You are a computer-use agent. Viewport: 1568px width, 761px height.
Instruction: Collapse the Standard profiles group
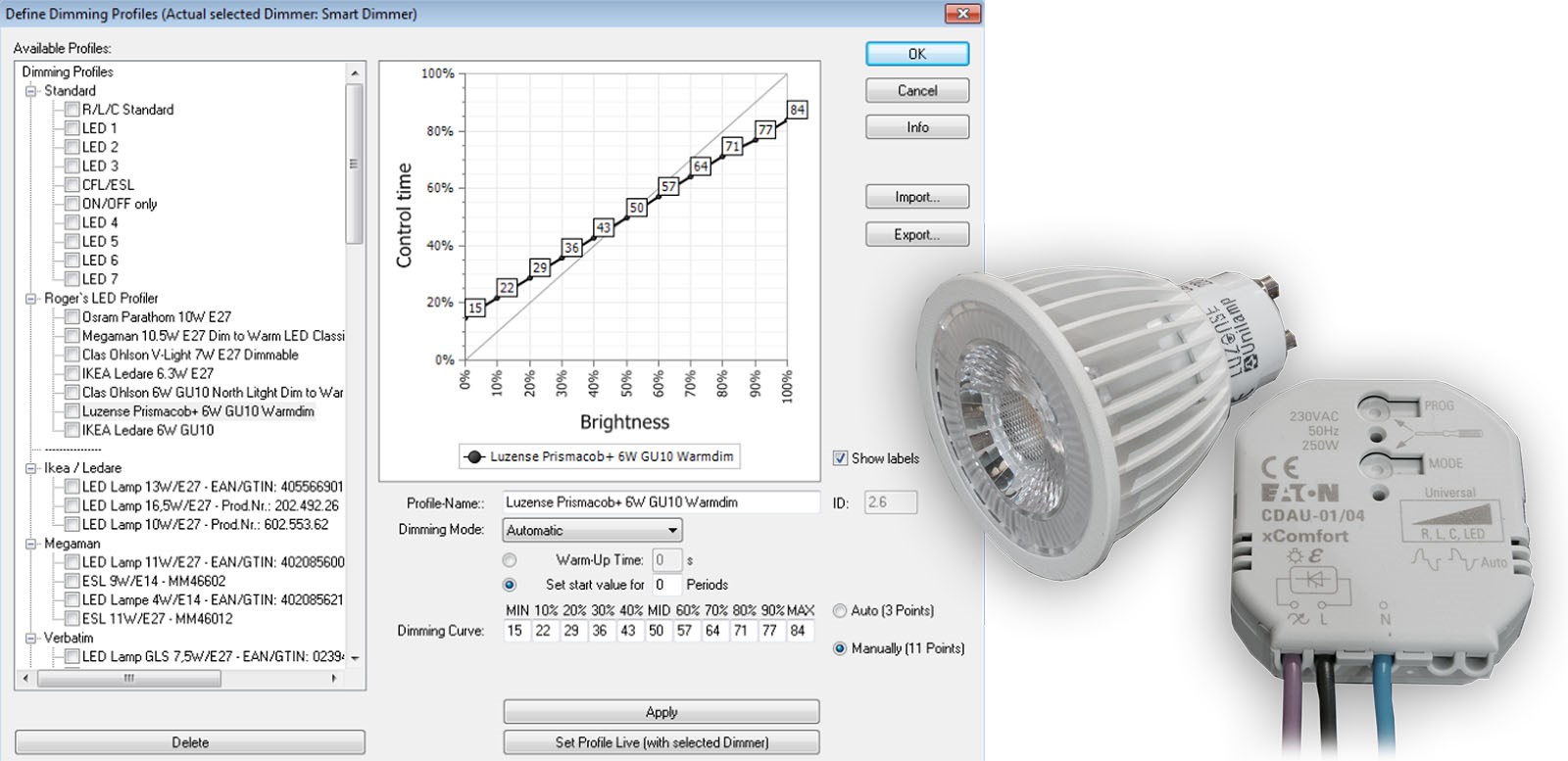click(31, 91)
